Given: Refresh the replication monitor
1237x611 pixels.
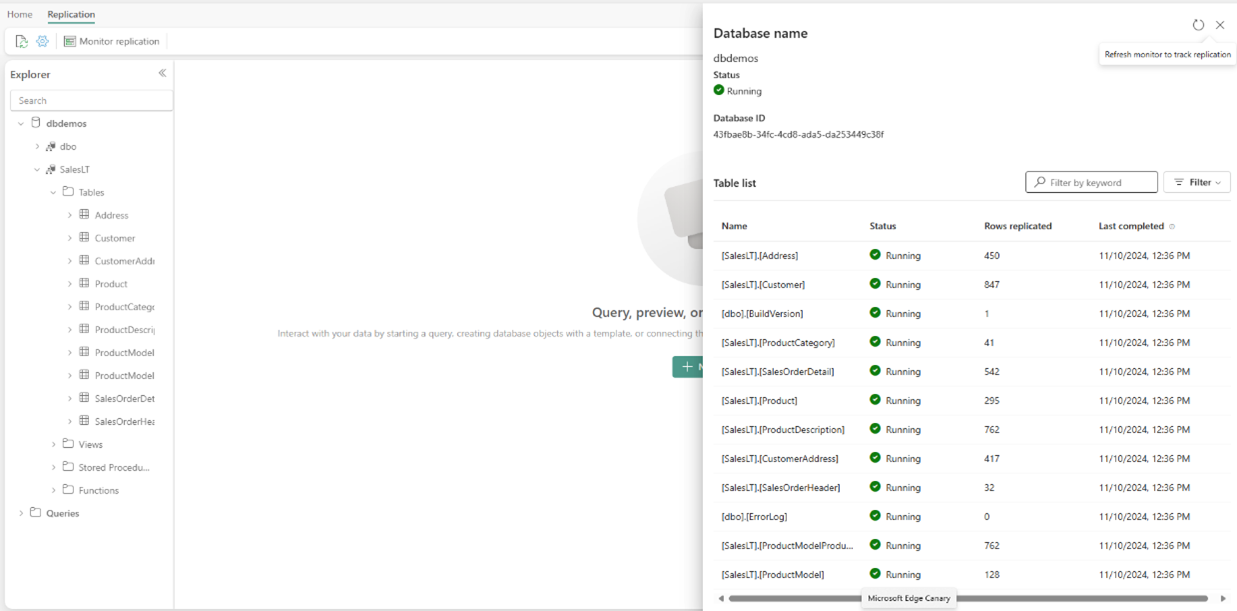Looking at the screenshot, I should point(1198,25).
